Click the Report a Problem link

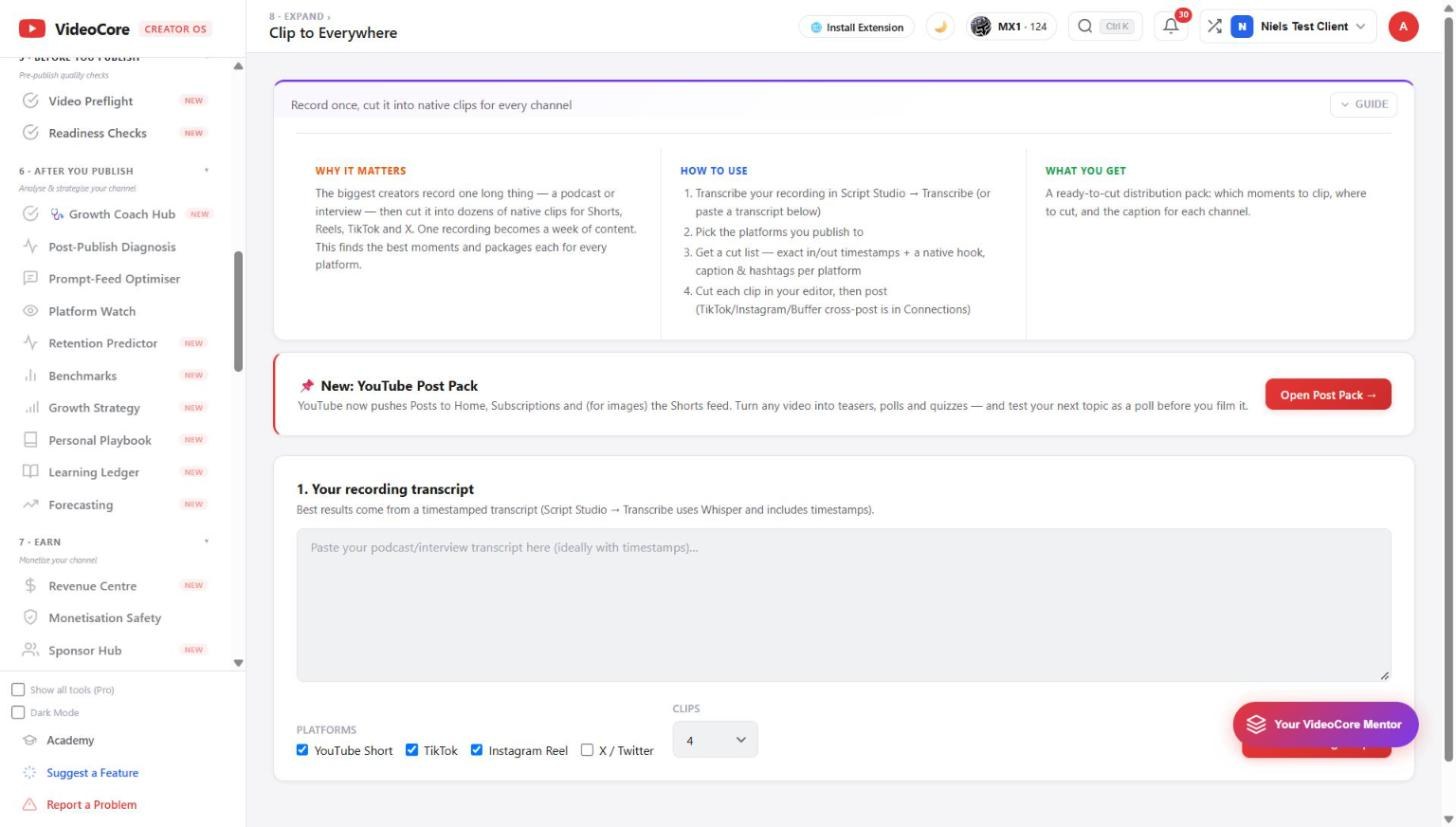(x=91, y=805)
